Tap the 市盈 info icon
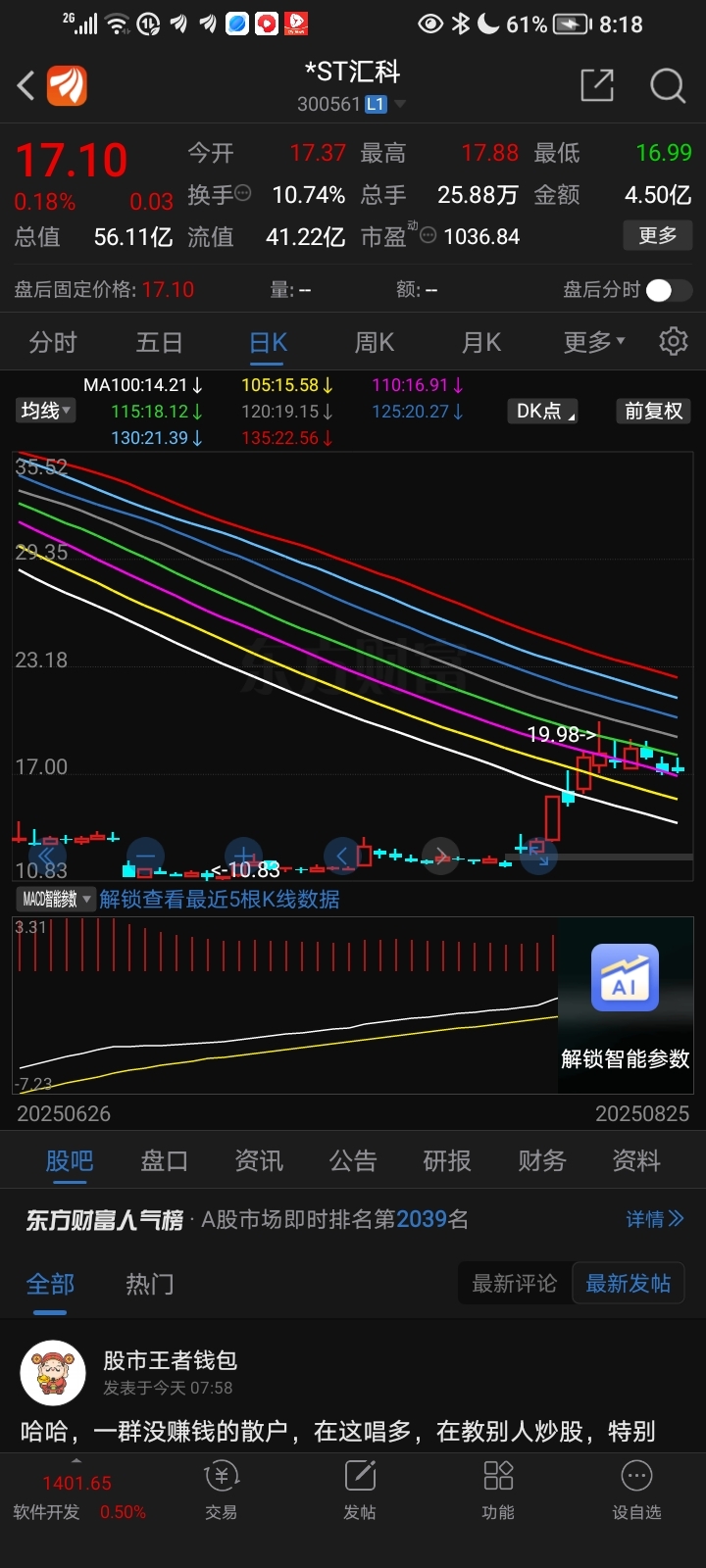Image resolution: width=706 pixels, height=1568 pixels. 428,235
